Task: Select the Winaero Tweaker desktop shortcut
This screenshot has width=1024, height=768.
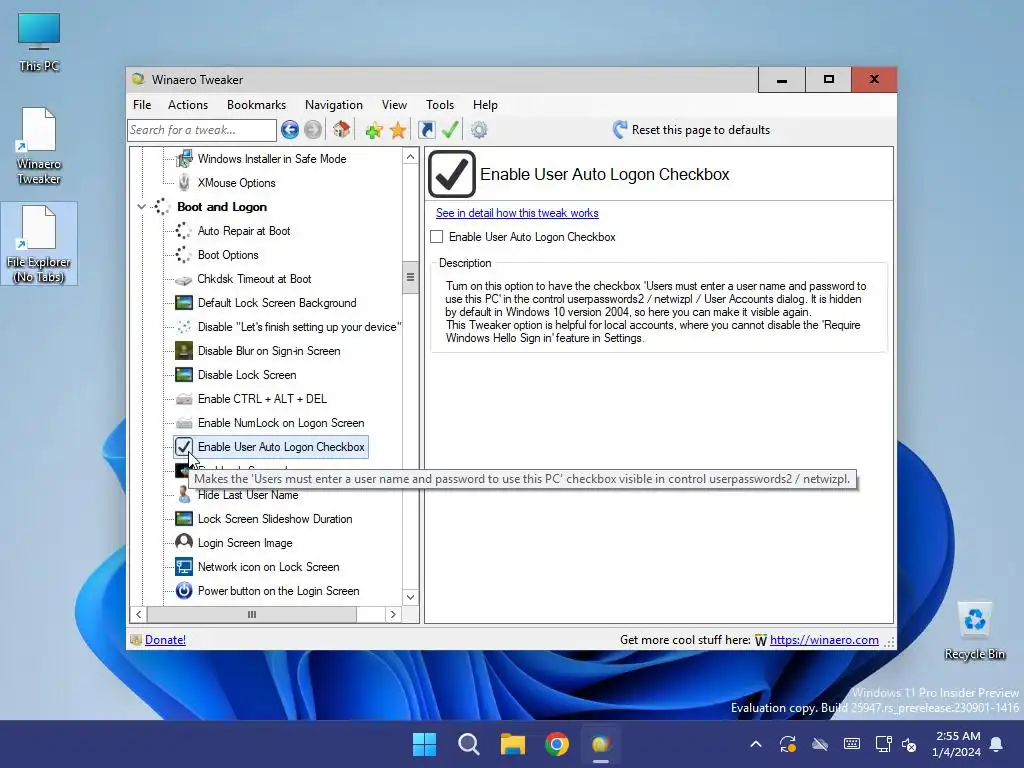Action: point(39,146)
